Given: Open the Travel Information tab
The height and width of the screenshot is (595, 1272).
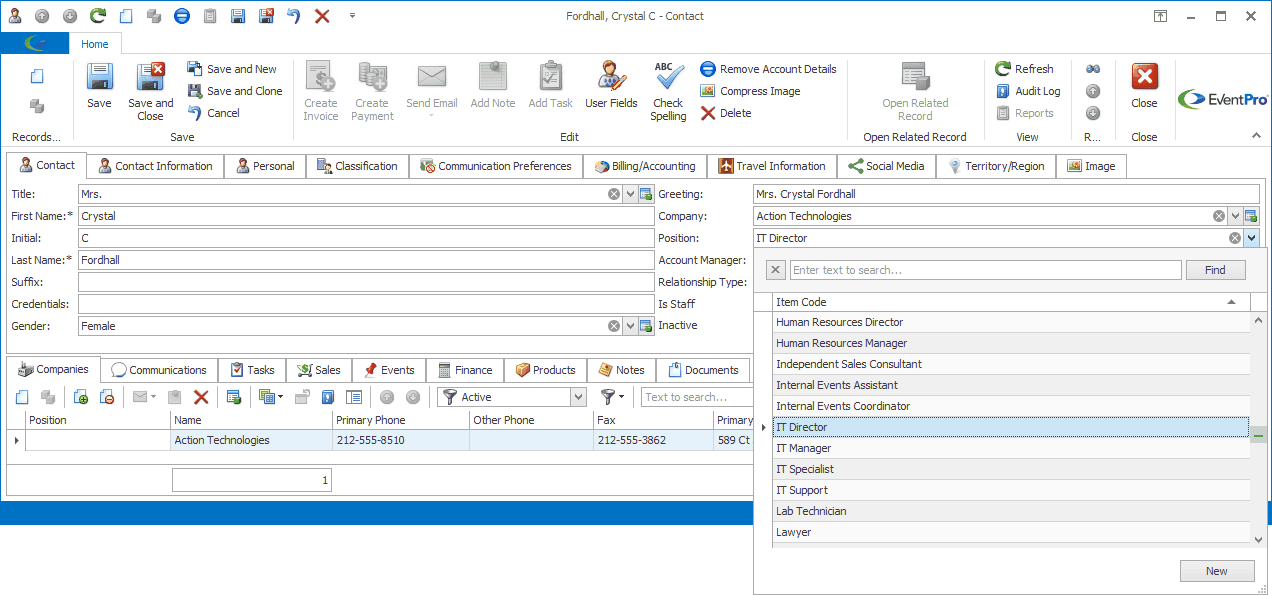Looking at the screenshot, I should coord(771,166).
